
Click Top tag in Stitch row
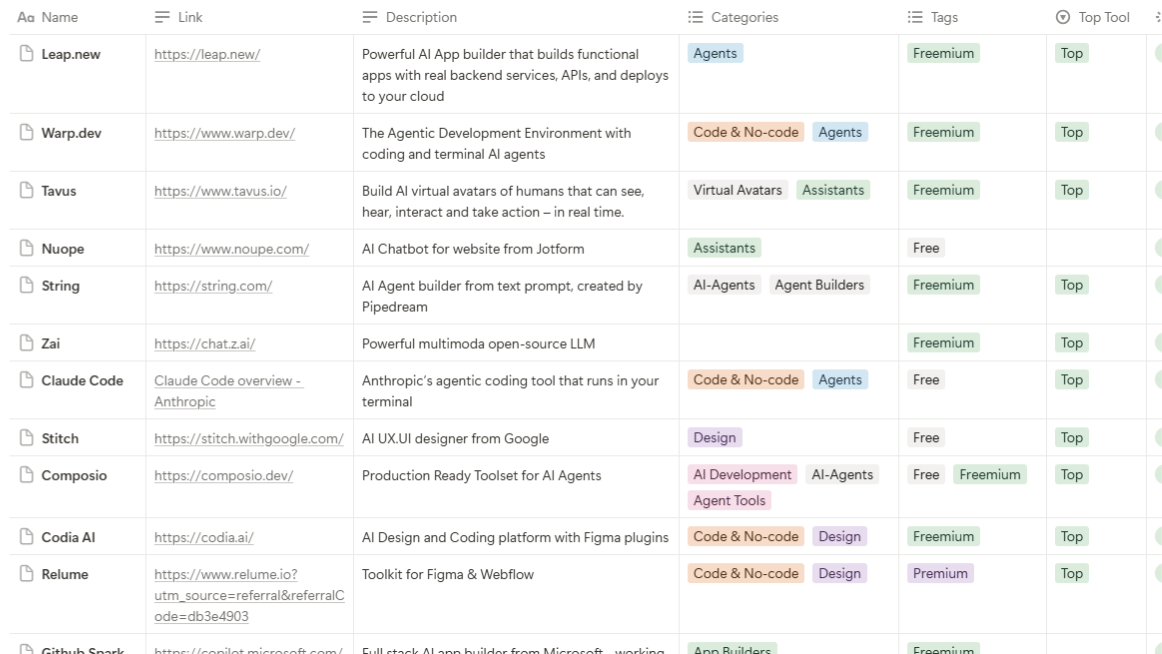(x=1072, y=437)
